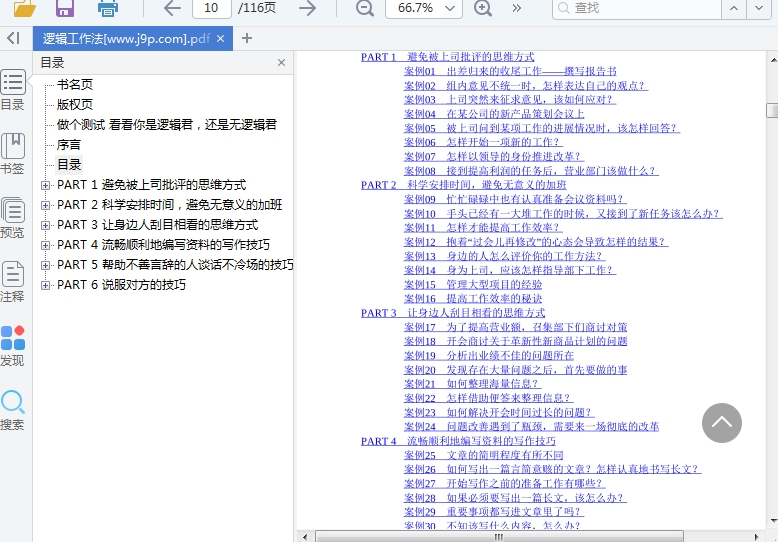Select 做个测试 entry in the outline
The height and width of the screenshot is (542, 778).
click(x=167, y=125)
